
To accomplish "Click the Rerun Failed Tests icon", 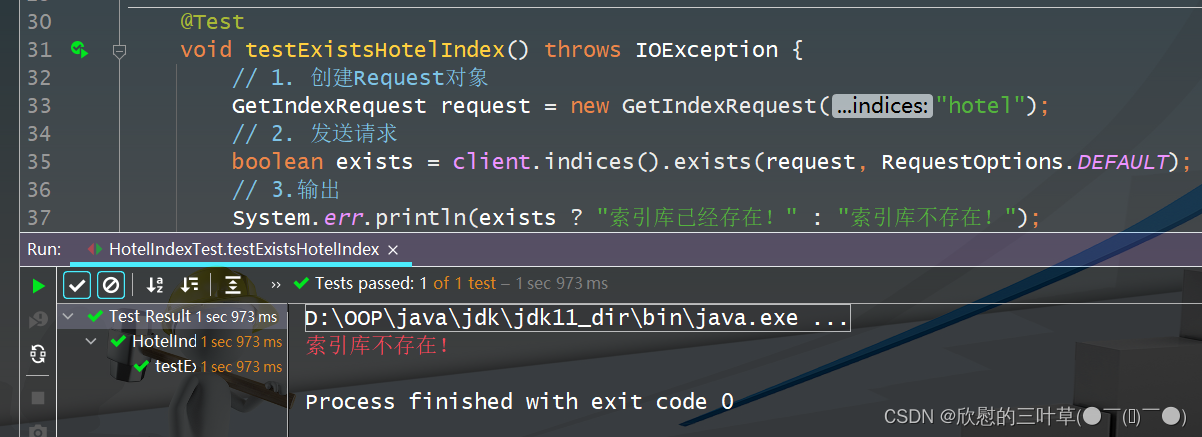I will coord(38,320).
